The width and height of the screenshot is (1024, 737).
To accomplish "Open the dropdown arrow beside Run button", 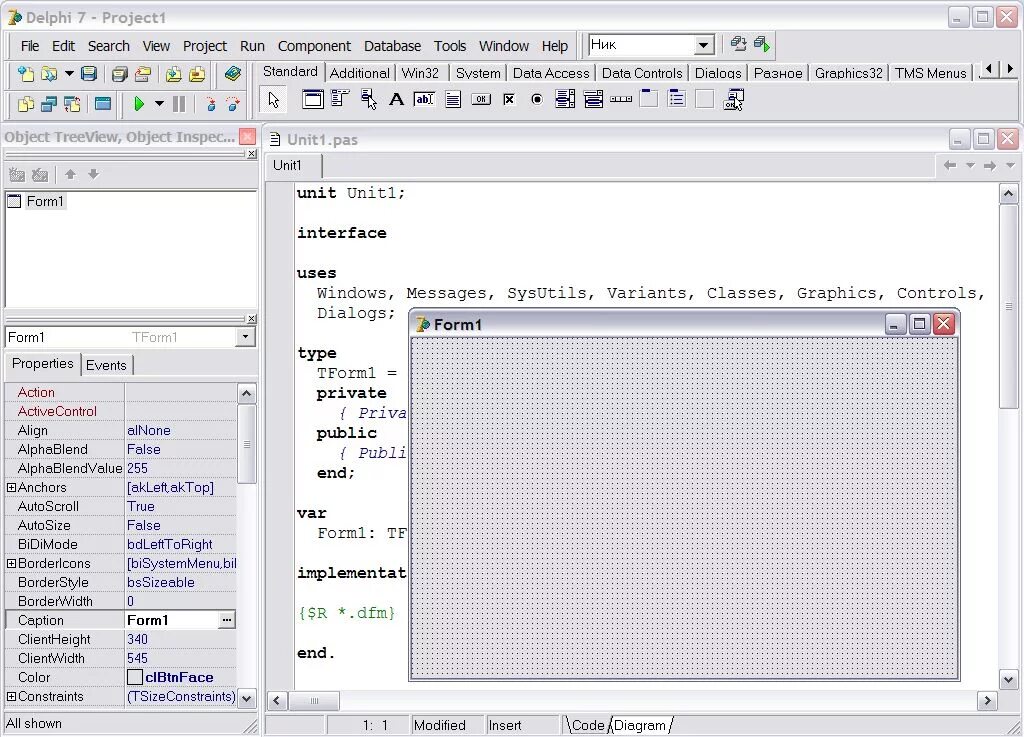I will (159, 104).
